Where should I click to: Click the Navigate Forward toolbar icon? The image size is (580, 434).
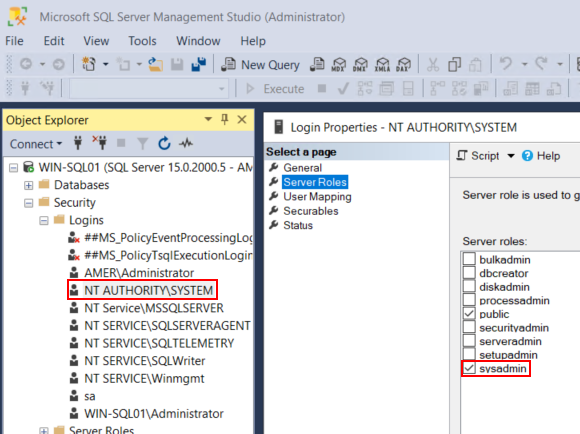tap(58, 64)
